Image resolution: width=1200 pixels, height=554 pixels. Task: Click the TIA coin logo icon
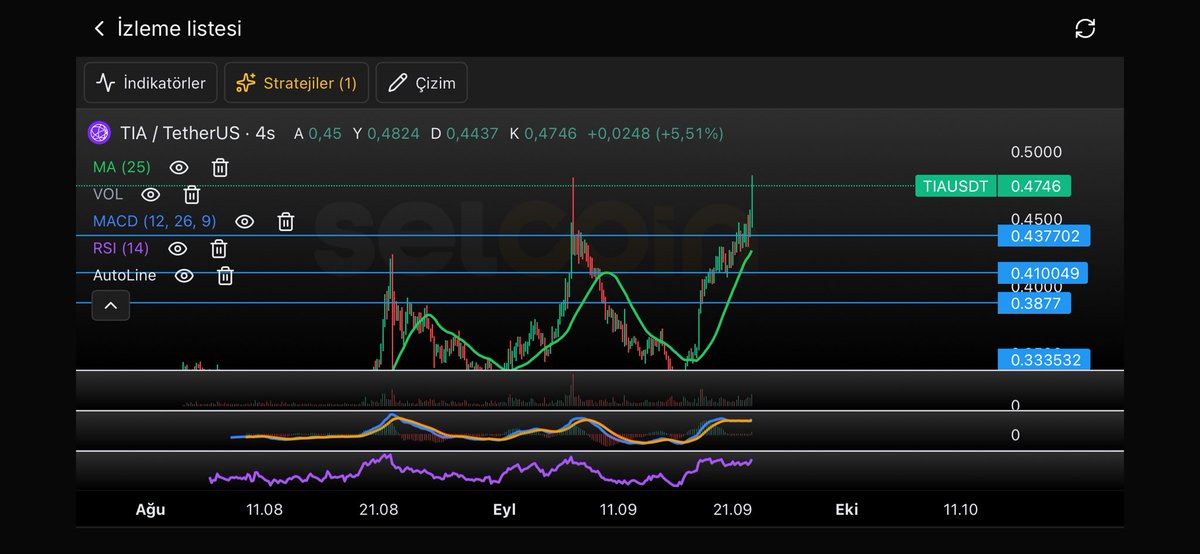[x=99, y=133]
